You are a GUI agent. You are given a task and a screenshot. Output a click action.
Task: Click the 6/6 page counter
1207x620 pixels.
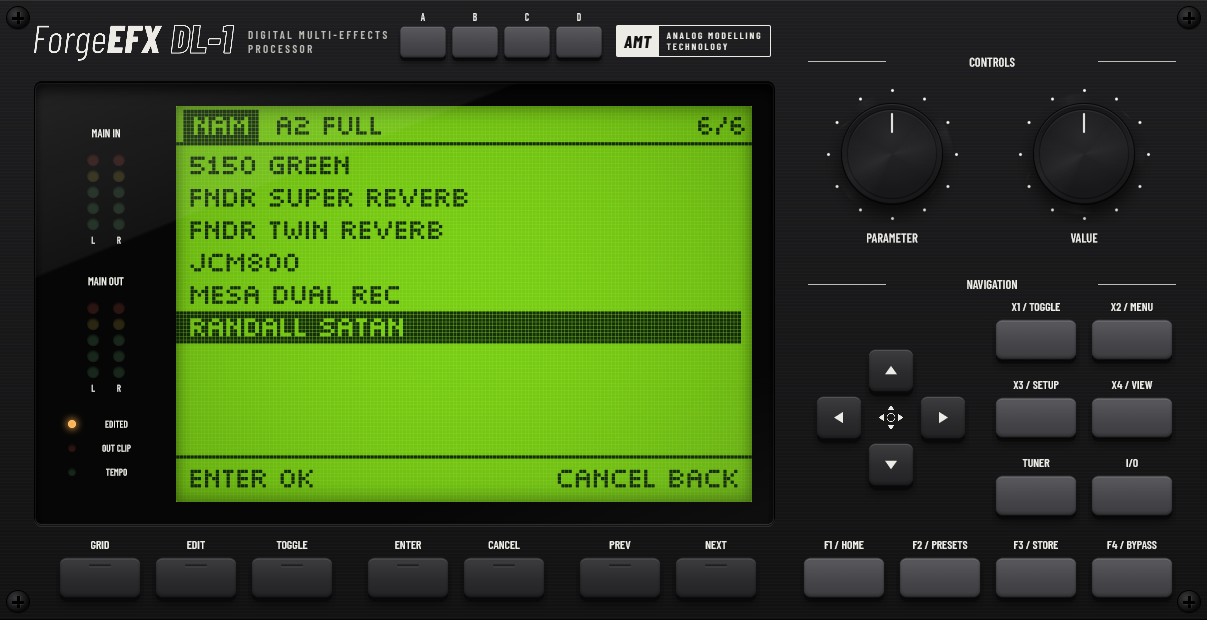(x=721, y=126)
